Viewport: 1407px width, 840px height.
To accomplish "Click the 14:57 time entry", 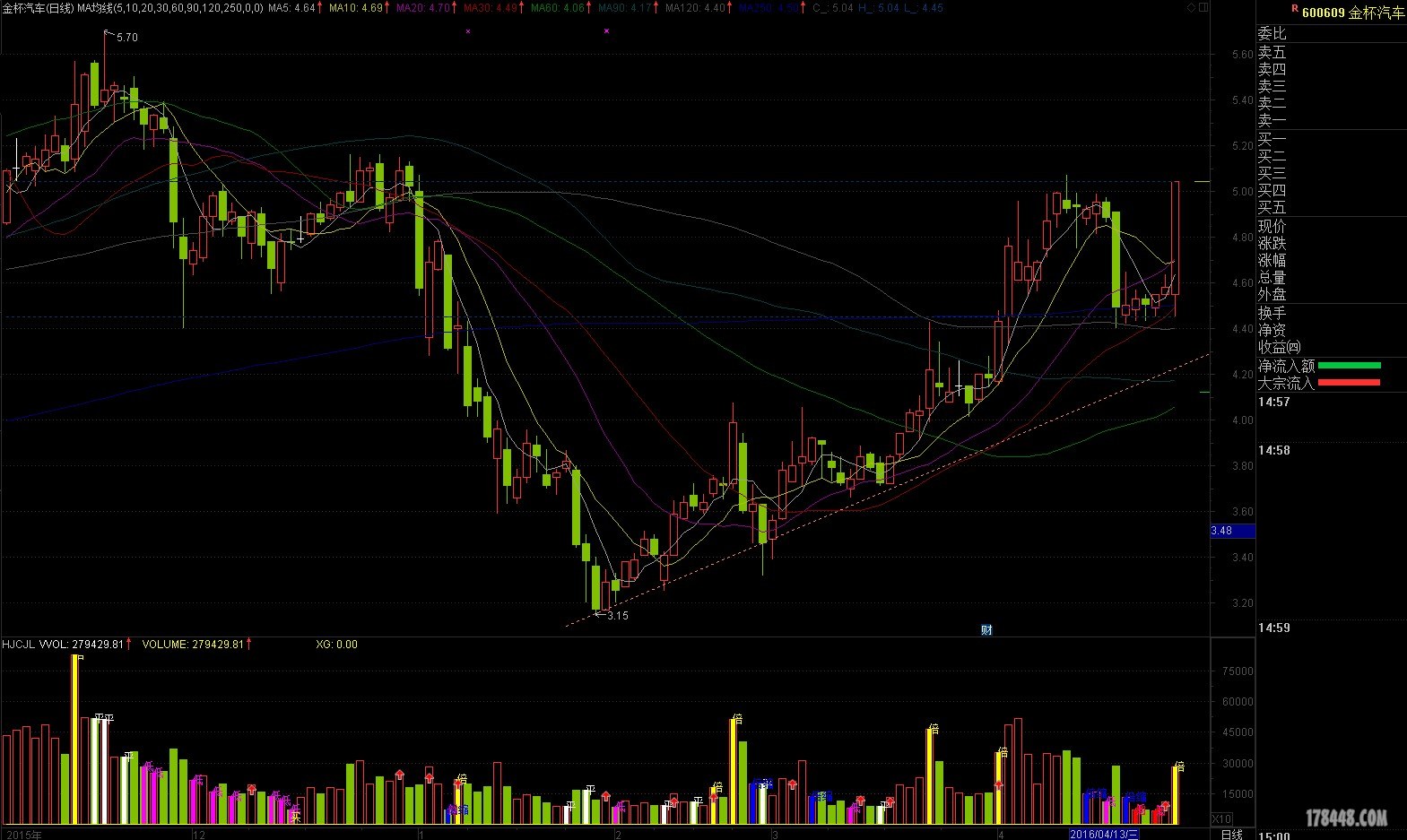I will [x=1273, y=402].
